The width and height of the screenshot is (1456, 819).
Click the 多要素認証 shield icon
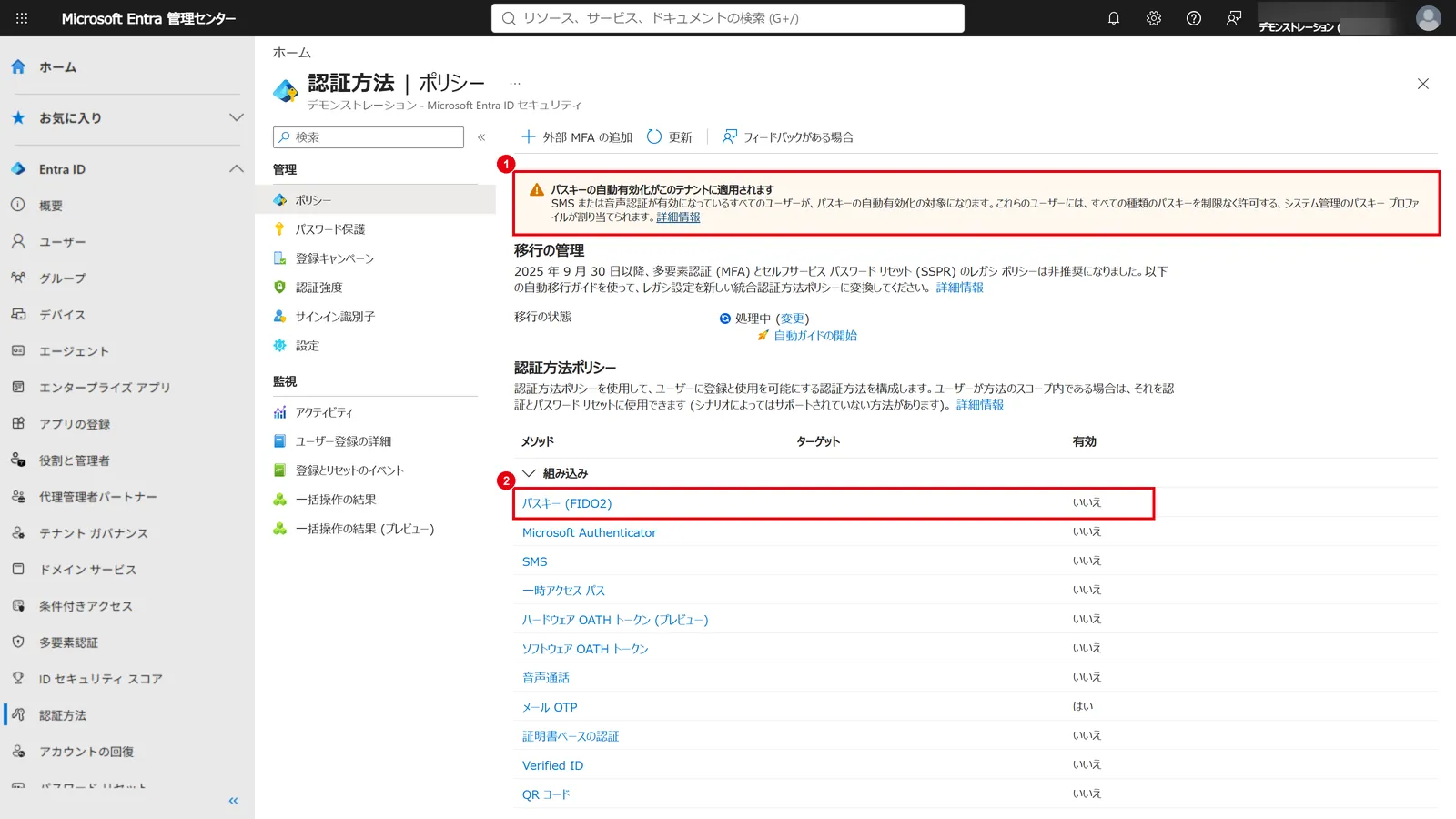pyautogui.click(x=18, y=642)
